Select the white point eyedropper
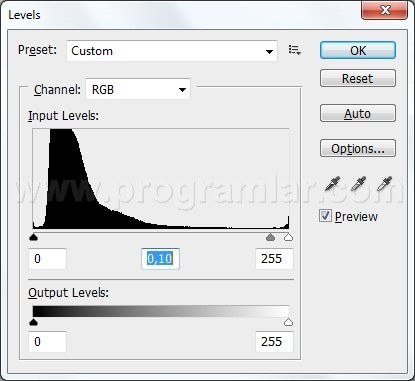415x381 pixels. point(385,184)
